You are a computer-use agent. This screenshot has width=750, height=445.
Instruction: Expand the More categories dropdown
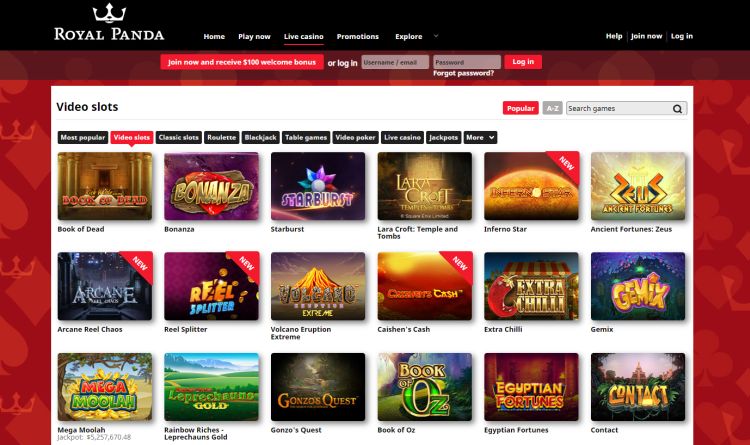480,137
